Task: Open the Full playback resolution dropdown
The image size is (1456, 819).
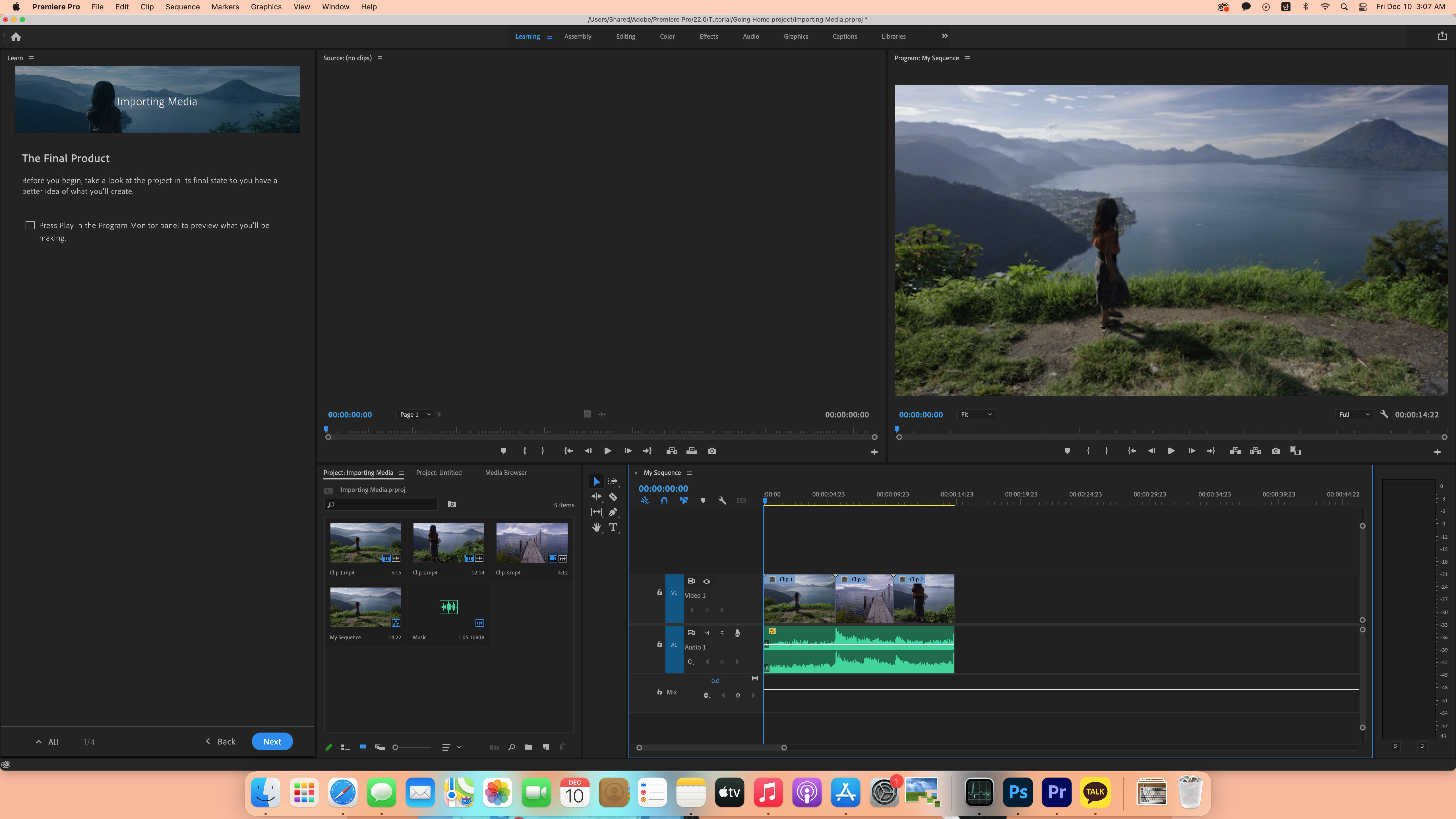Action: (1354, 415)
